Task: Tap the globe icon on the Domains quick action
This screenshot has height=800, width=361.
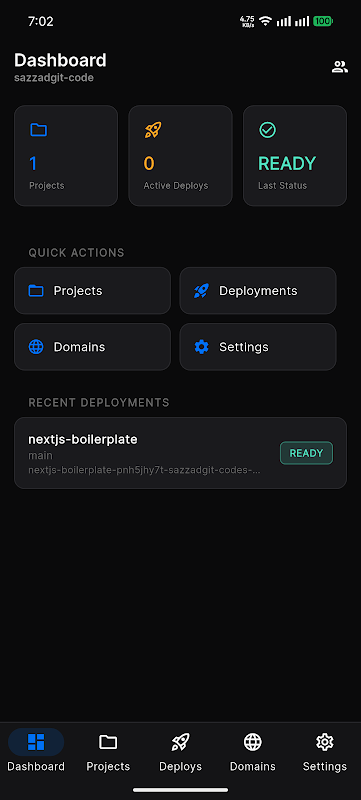Action: pos(36,347)
